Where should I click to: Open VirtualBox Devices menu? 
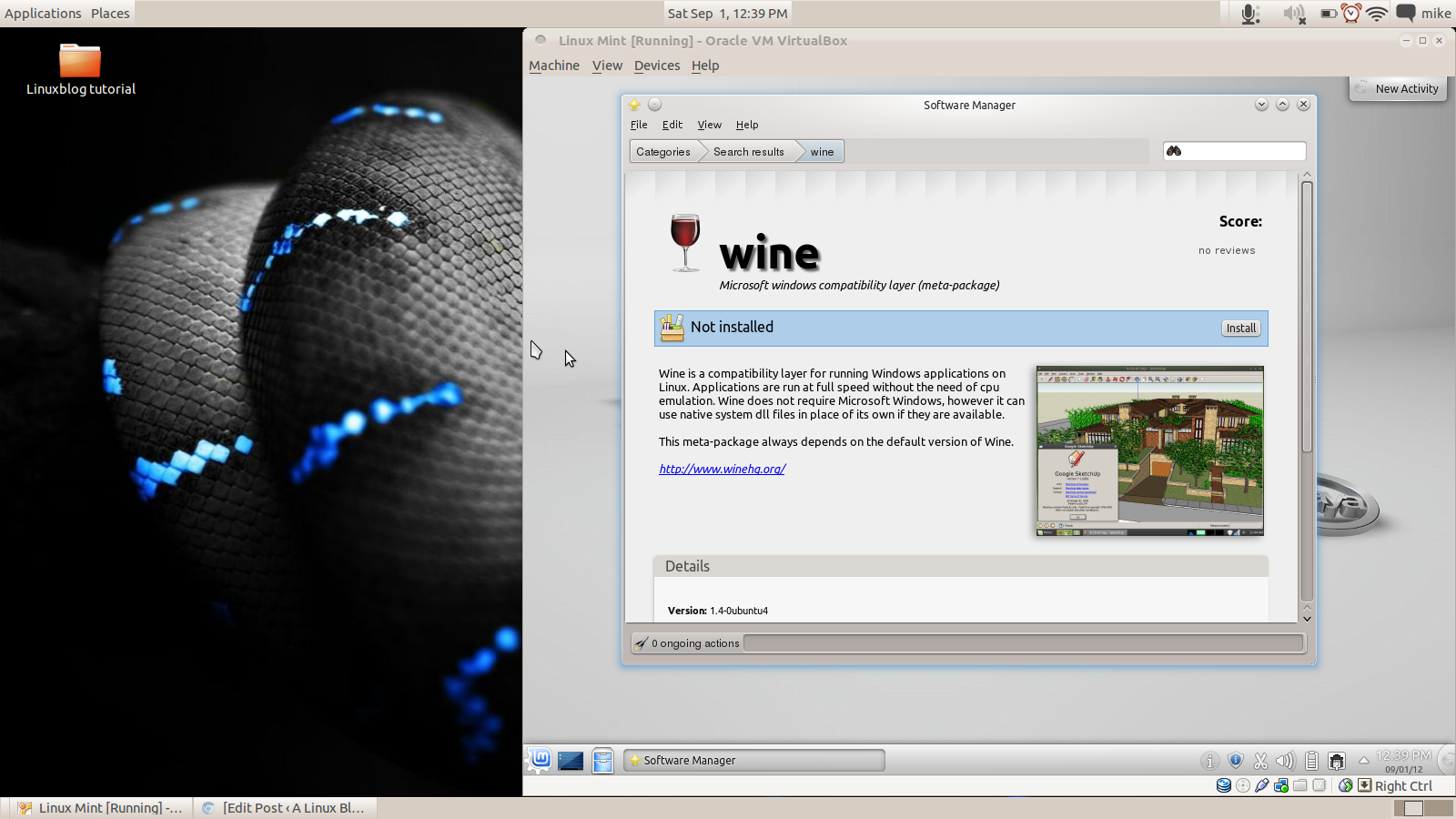point(657,66)
